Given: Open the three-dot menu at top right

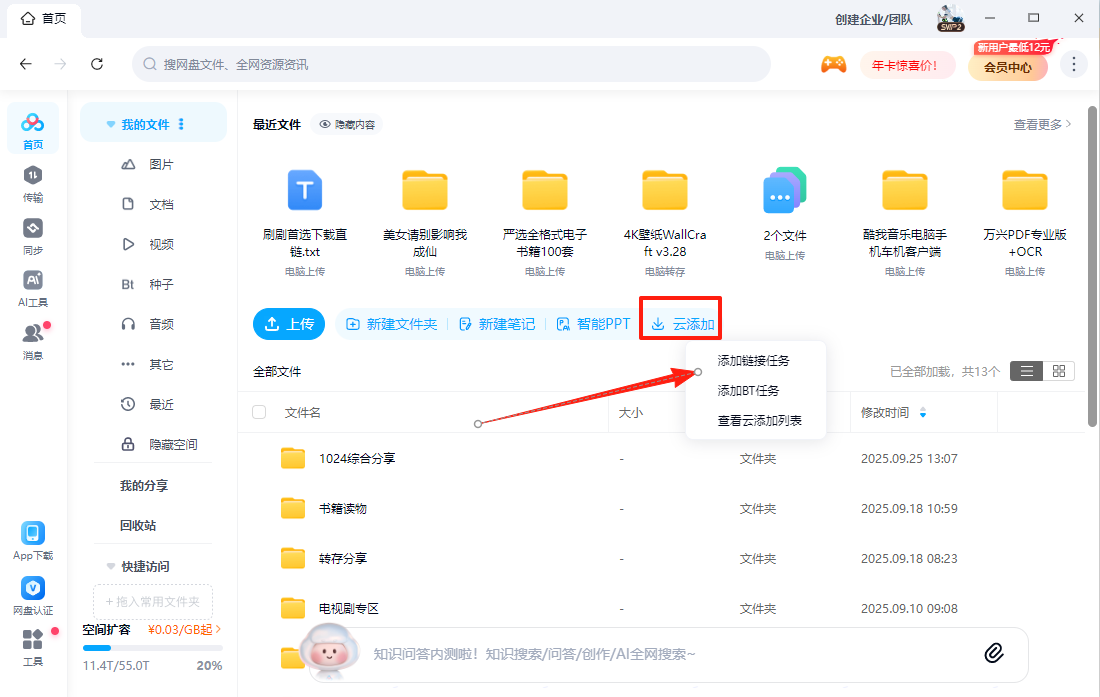Looking at the screenshot, I should point(1073,64).
